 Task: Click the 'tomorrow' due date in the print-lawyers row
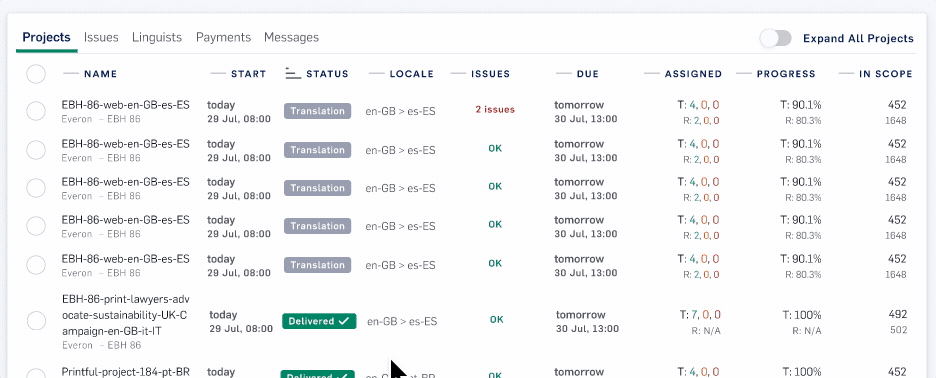[580, 315]
